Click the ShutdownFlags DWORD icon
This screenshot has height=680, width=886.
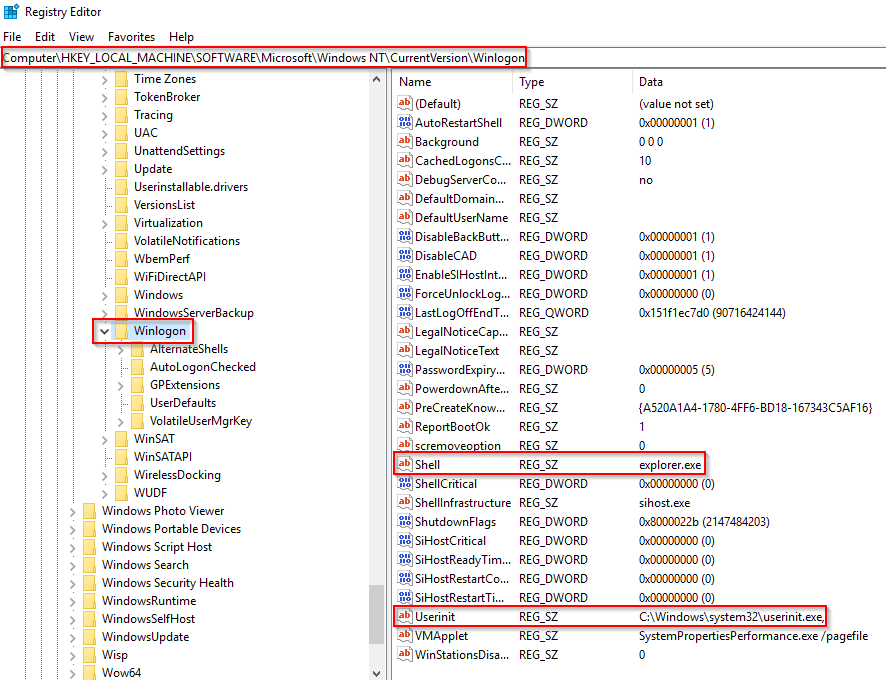coord(405,522)
